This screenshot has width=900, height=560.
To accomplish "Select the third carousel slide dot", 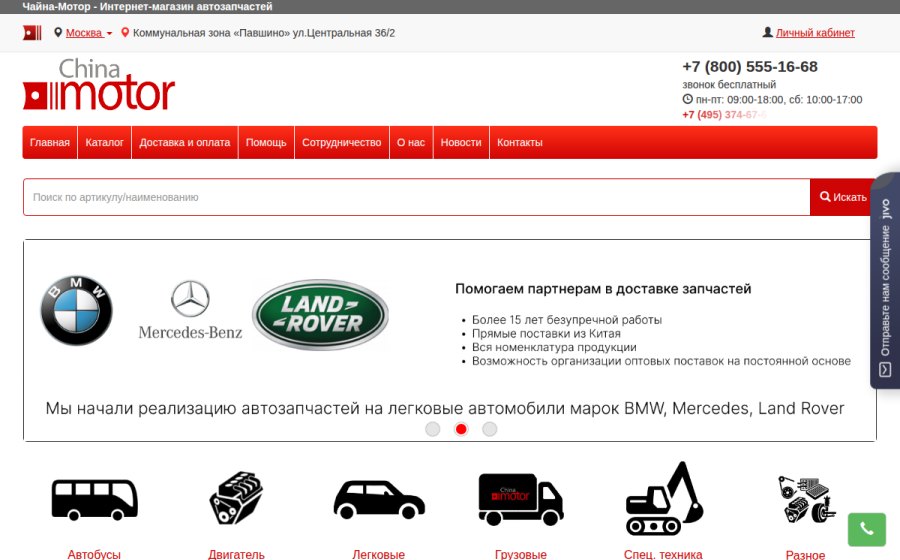I will point(490,429).
